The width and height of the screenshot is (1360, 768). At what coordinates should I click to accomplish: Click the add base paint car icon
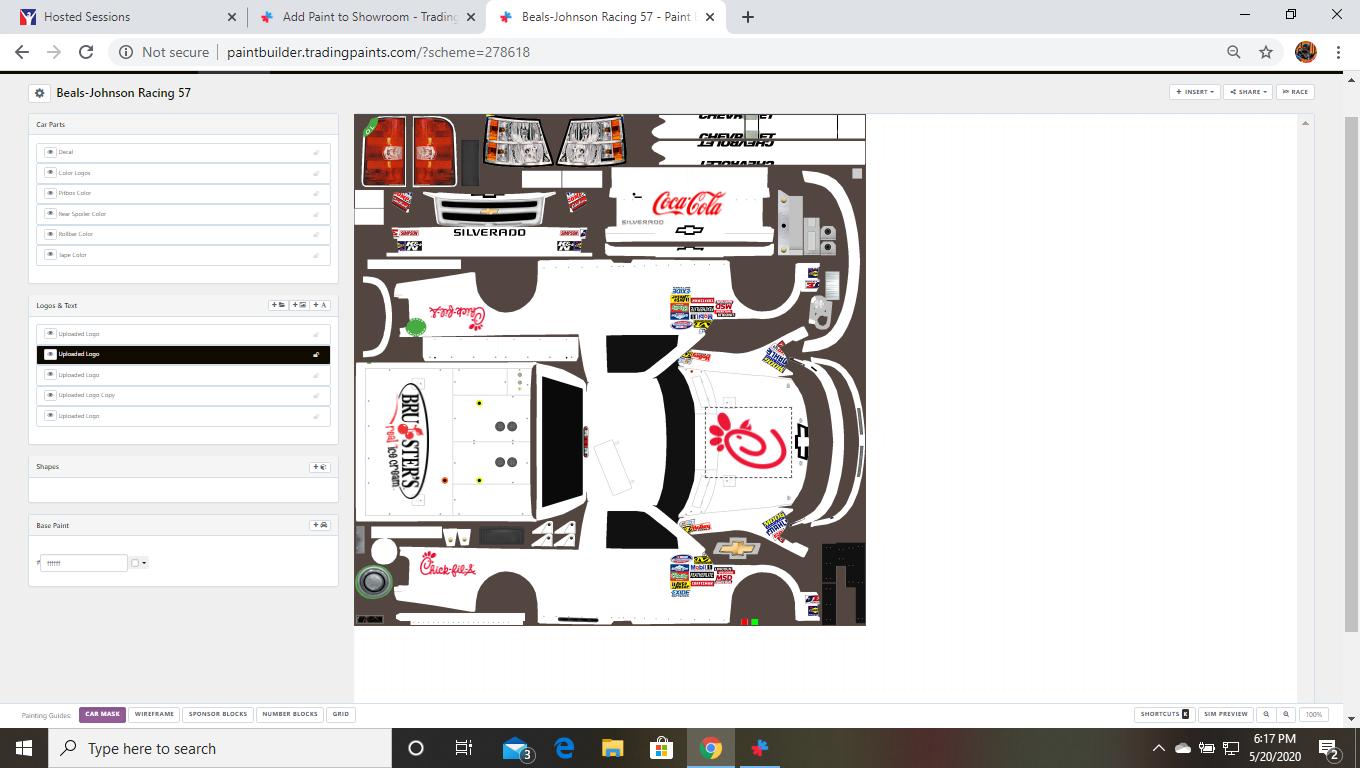coord(320,525)
